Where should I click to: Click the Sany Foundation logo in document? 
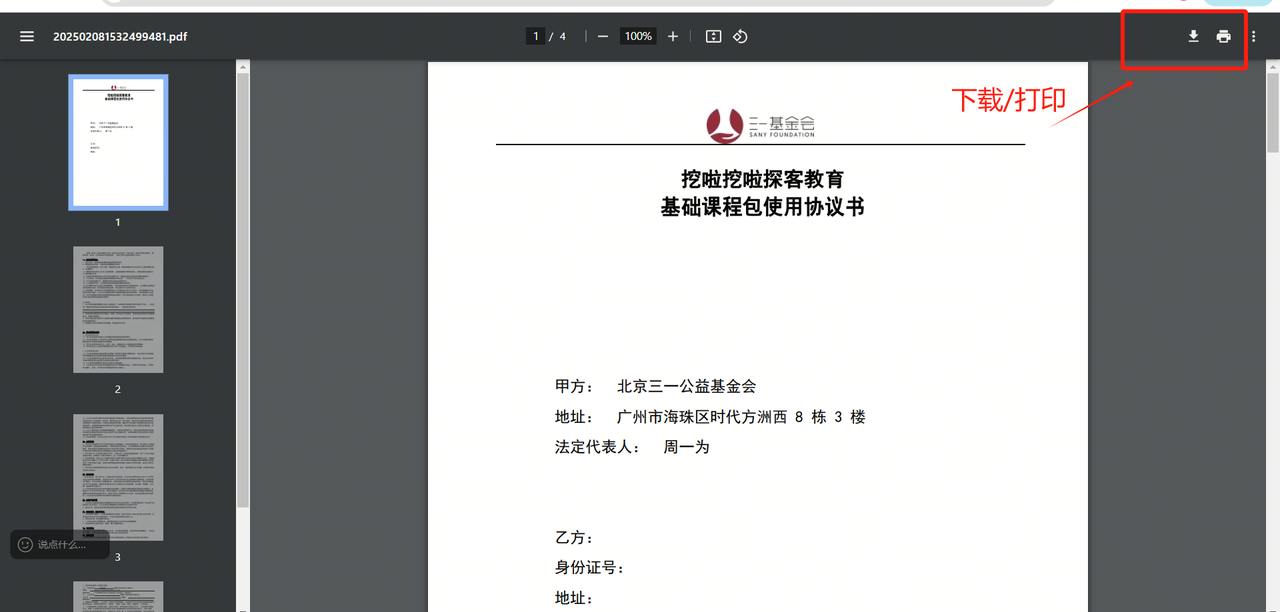(760, 125)
